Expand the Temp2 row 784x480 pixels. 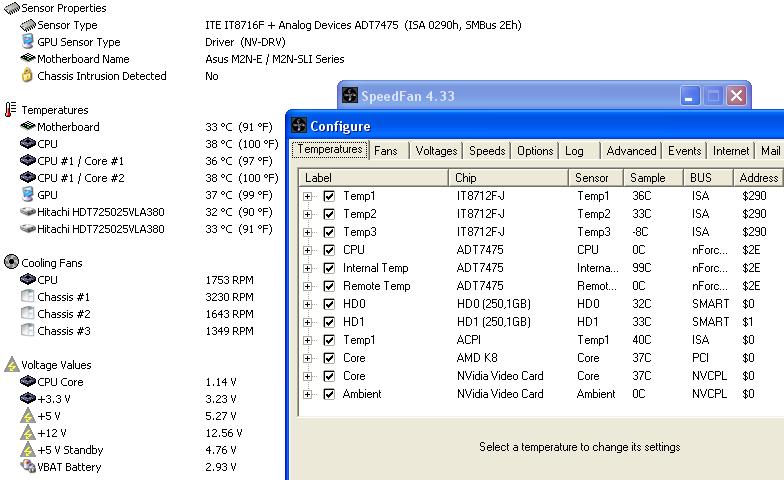[308, 214]
